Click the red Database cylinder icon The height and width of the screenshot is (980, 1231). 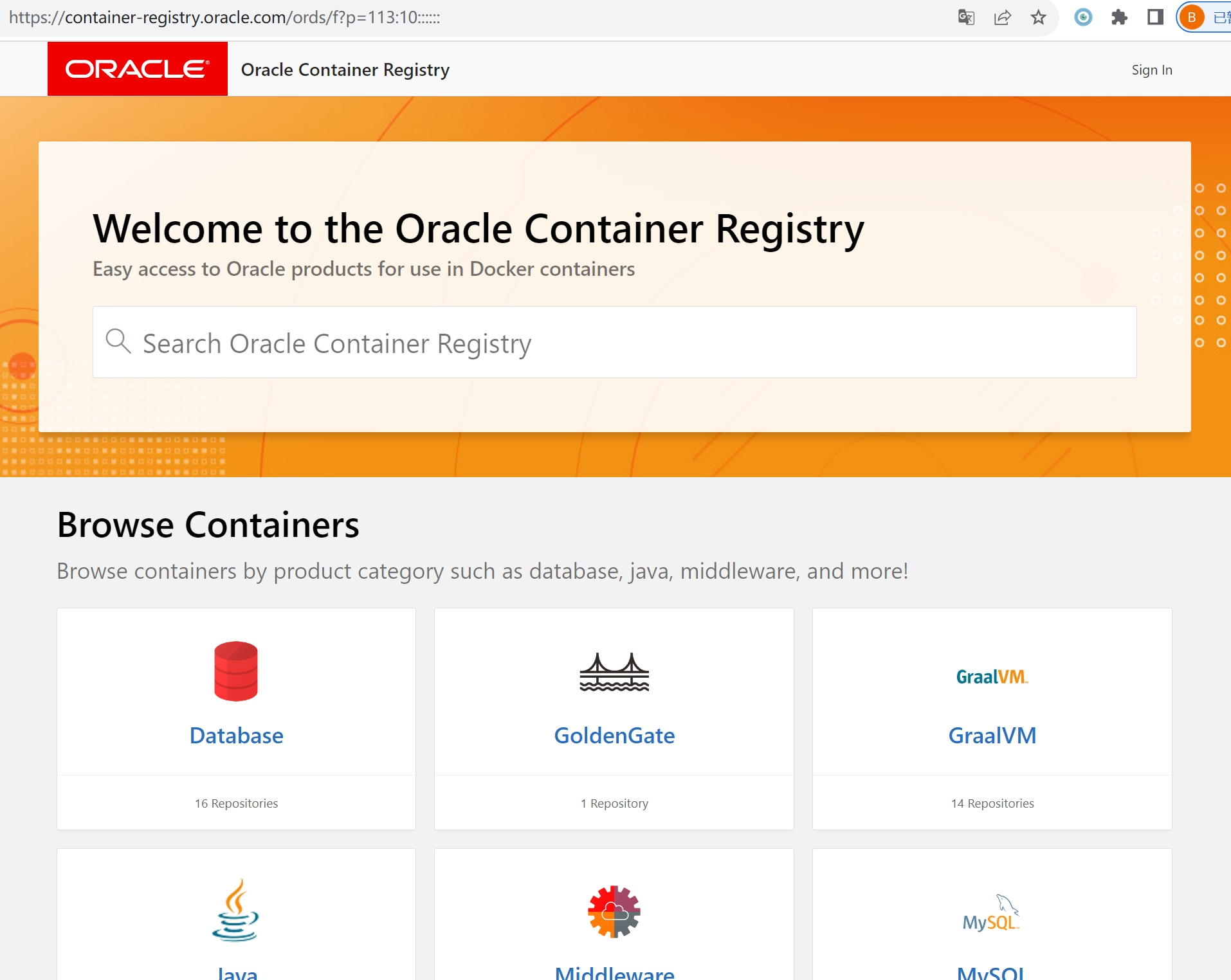[235, 671]
